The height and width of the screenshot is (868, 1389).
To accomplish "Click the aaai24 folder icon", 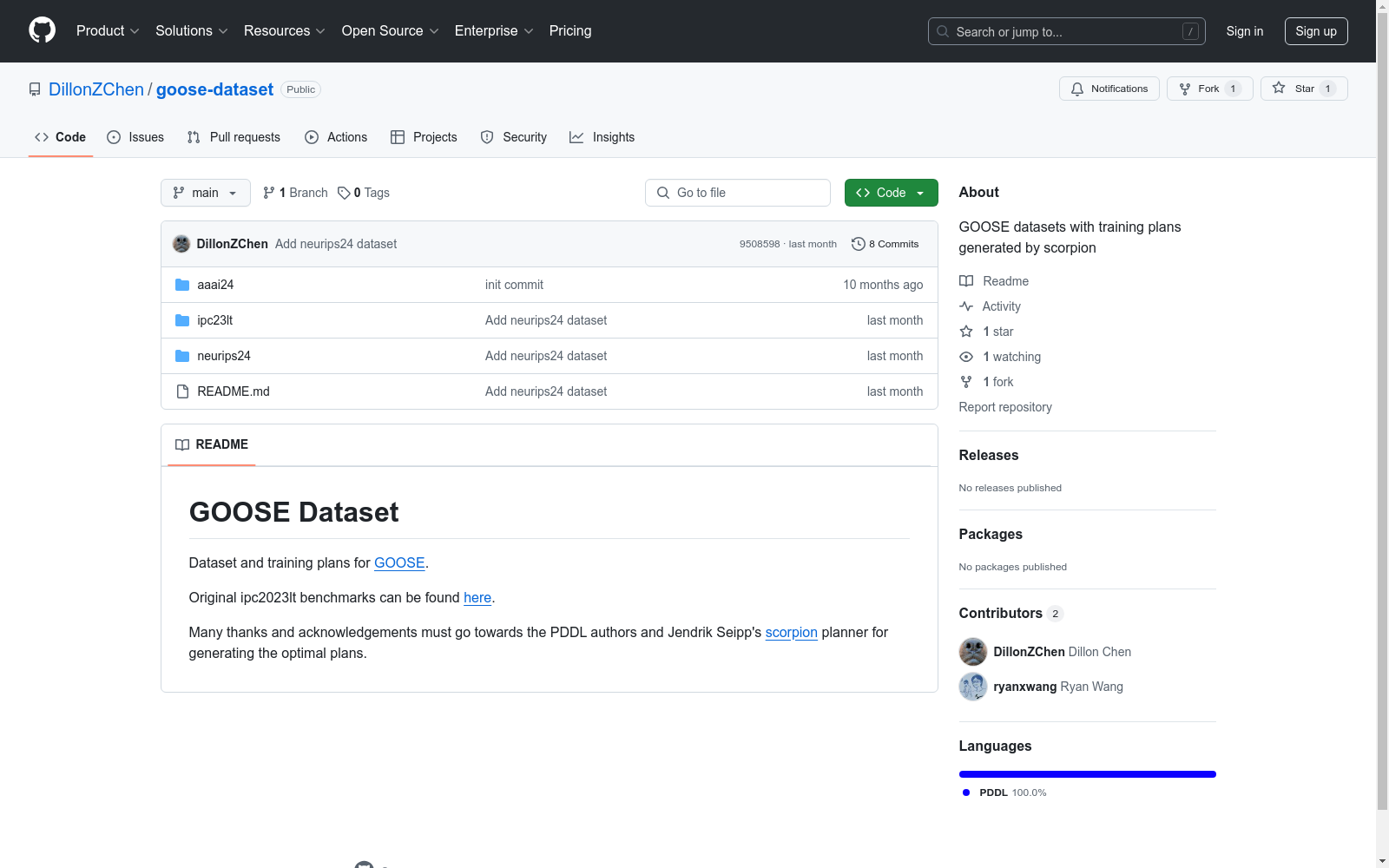I will [x=182, y=285].
